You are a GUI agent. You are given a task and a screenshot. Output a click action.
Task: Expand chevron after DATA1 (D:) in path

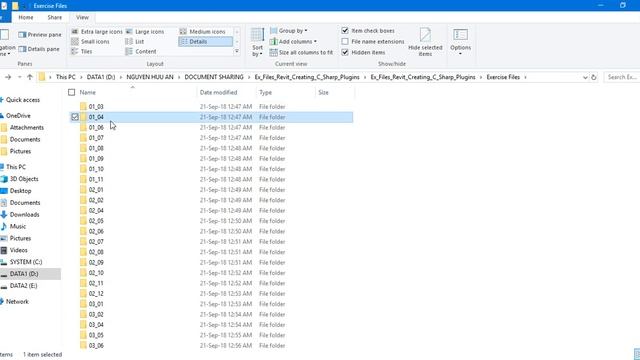121,77
